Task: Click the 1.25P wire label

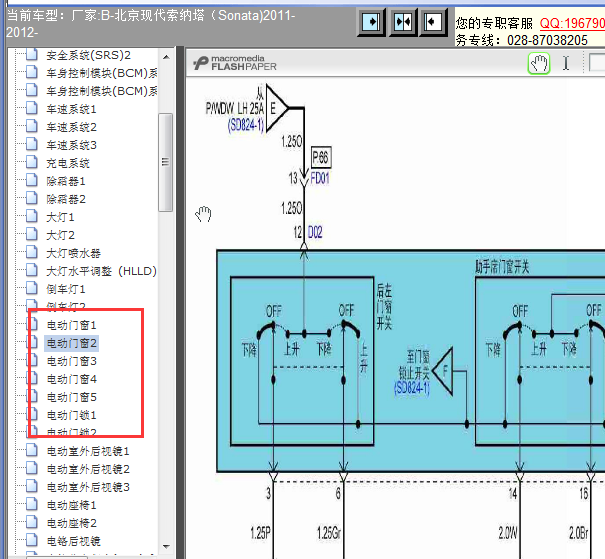Action: click(x=260, y=533)
